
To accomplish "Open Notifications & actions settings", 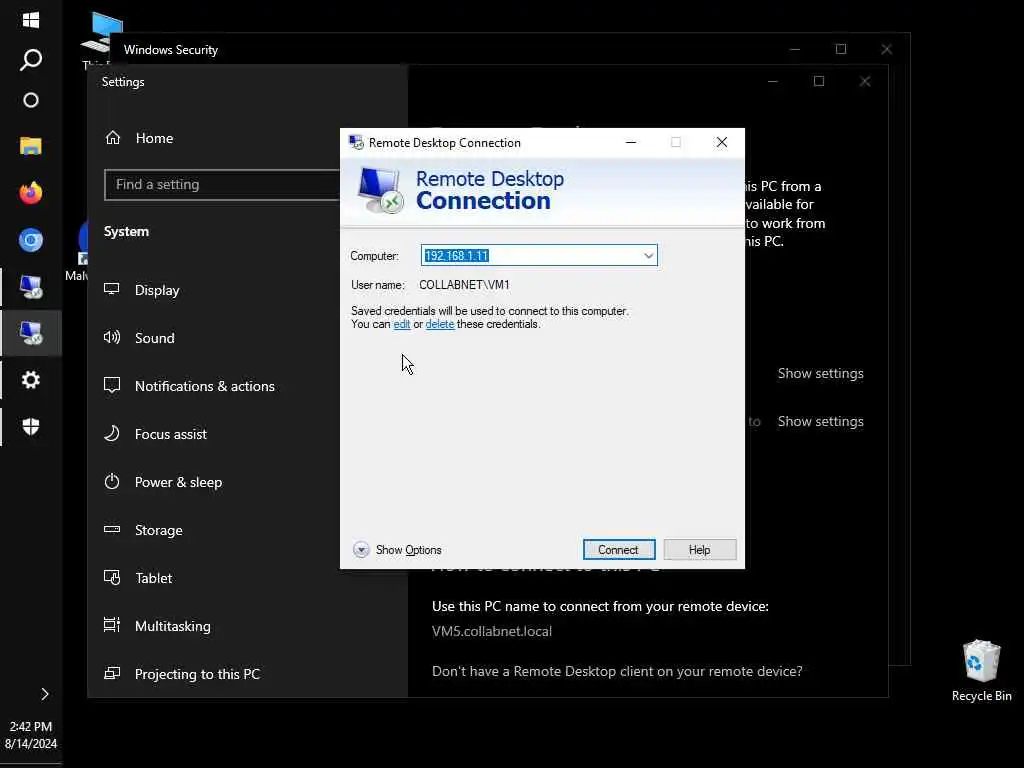I will pos(204,387).
